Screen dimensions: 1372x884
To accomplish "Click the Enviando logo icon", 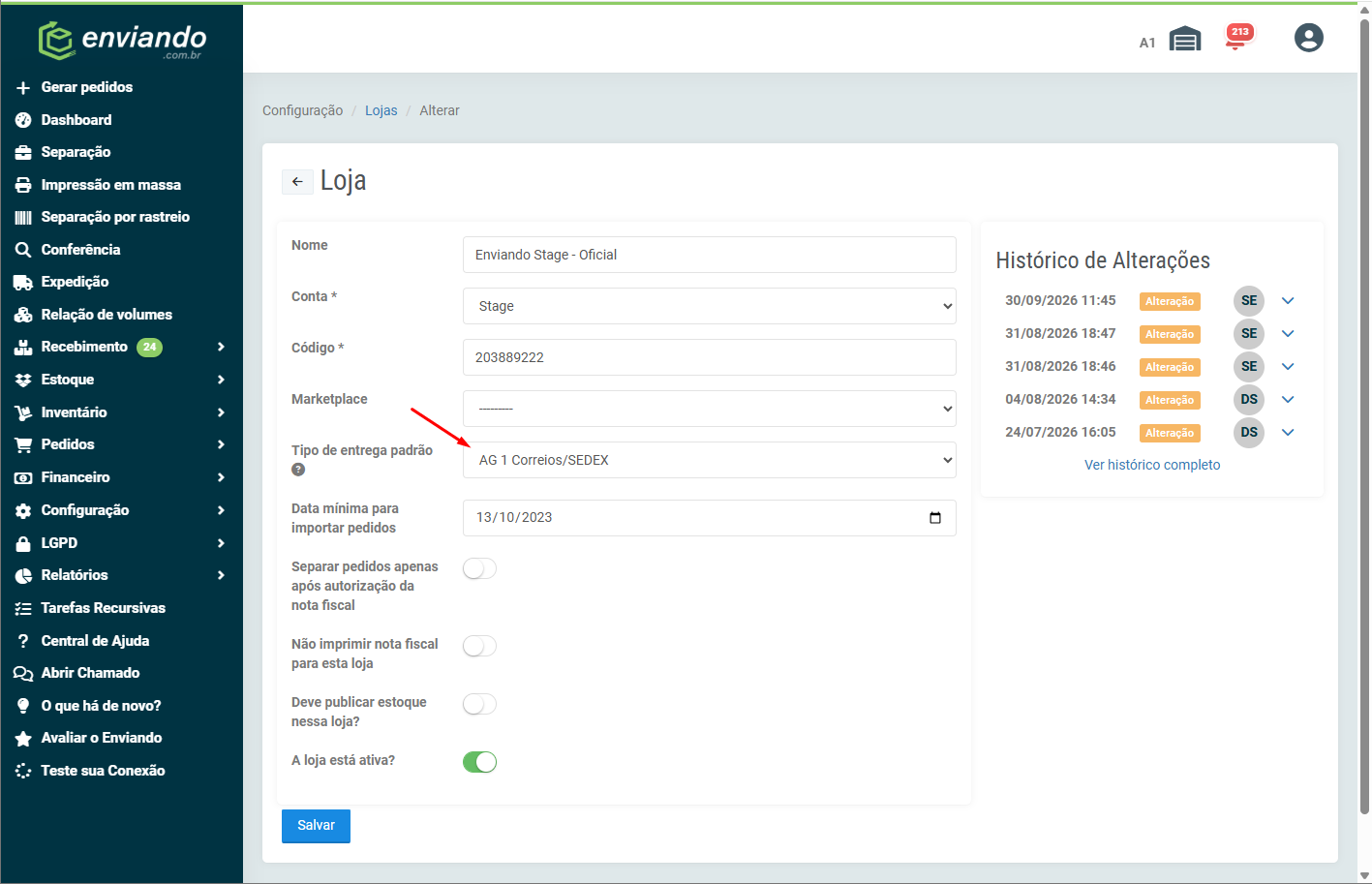I will click(55, 41).
